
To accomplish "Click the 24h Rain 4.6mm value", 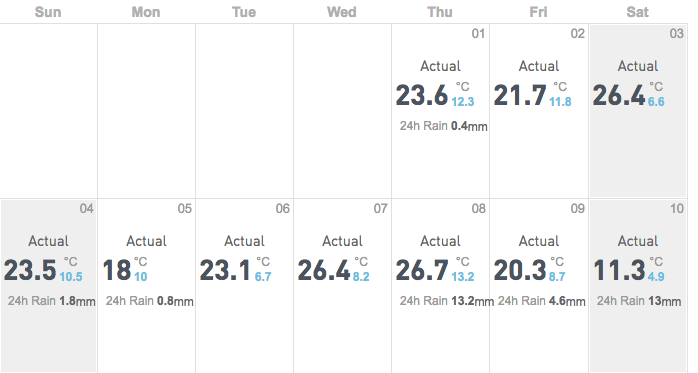I will pos(541,301).
